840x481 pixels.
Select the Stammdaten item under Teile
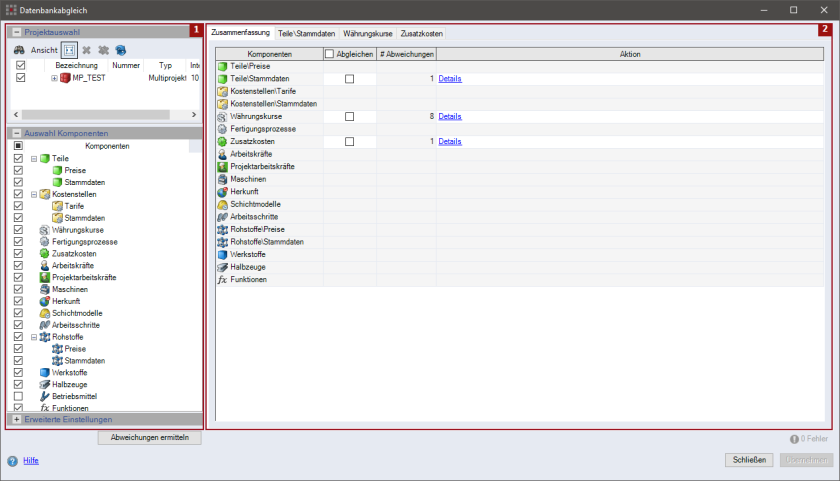coord(85,182)
